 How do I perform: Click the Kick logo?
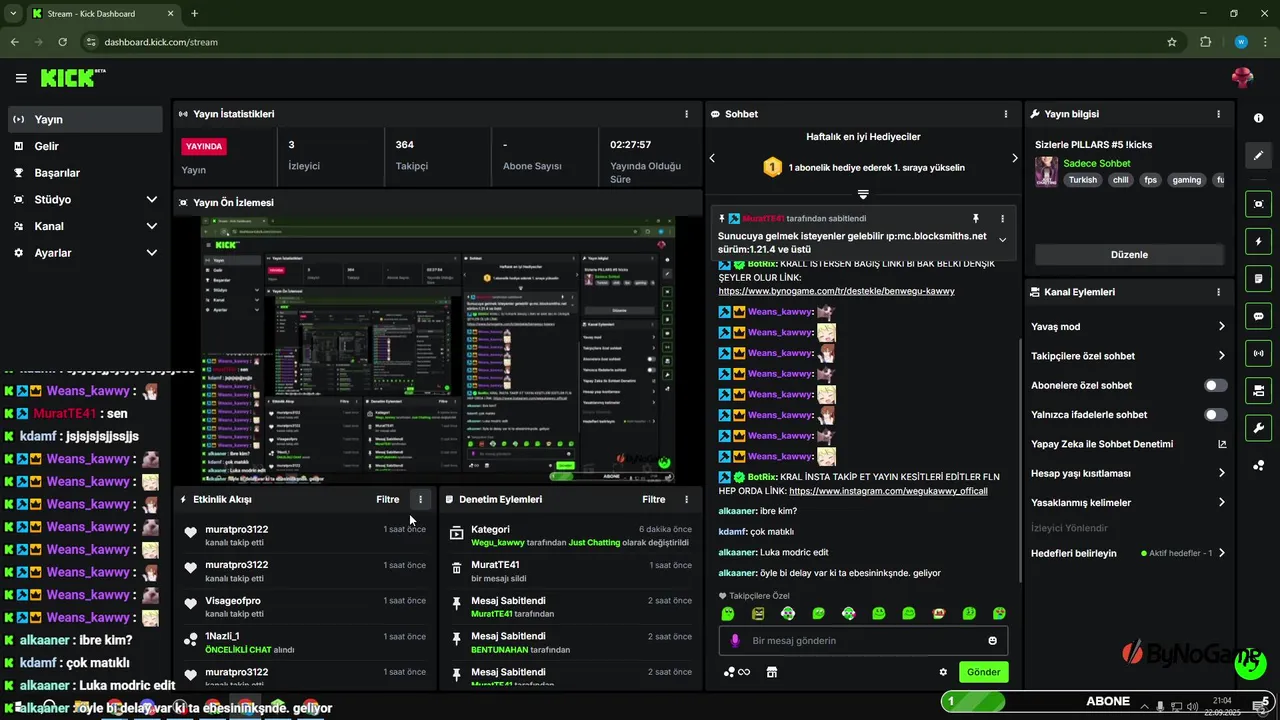click(x=72, y=78)
